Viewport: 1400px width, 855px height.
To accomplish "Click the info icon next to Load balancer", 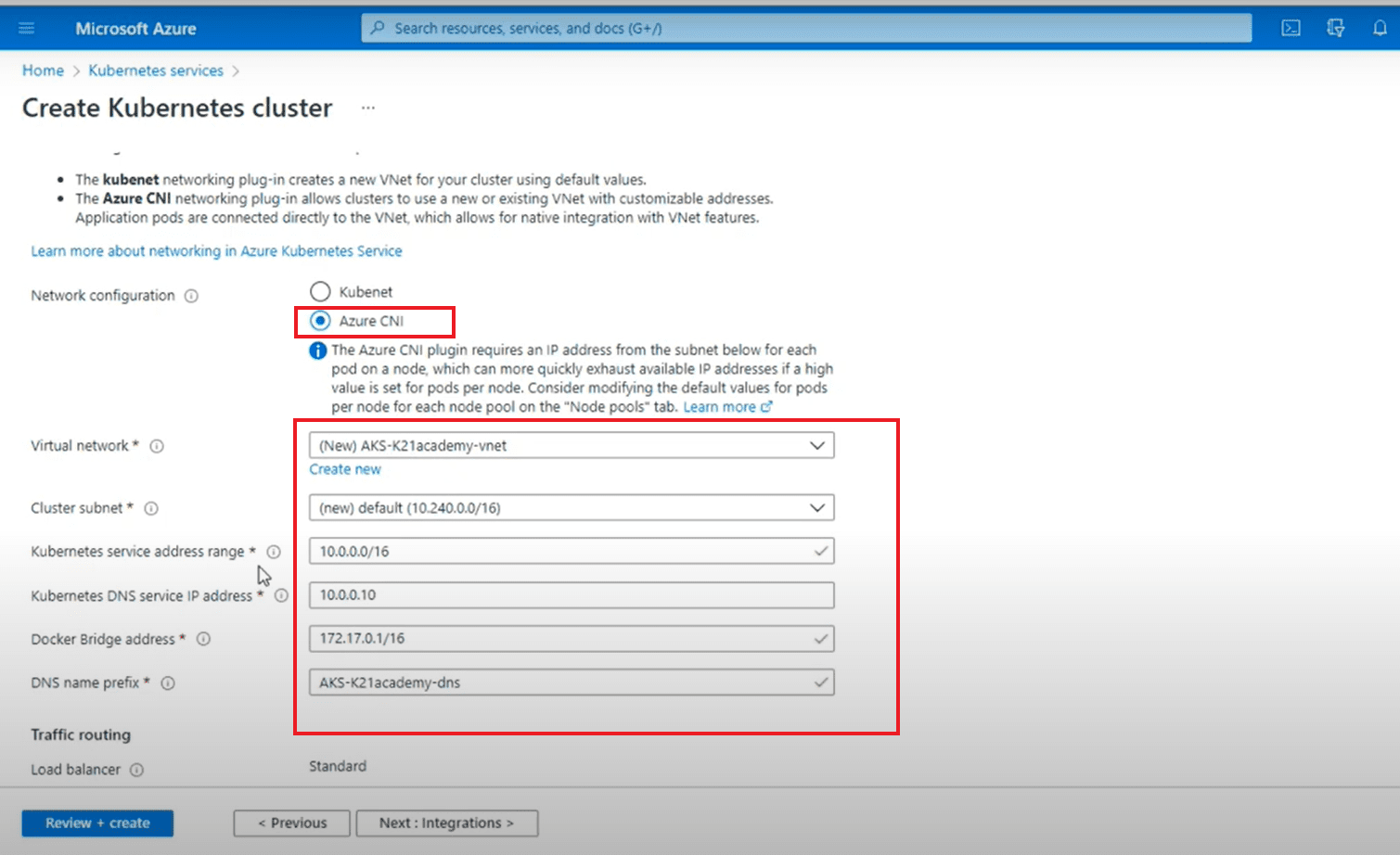I will coord(136,770).
